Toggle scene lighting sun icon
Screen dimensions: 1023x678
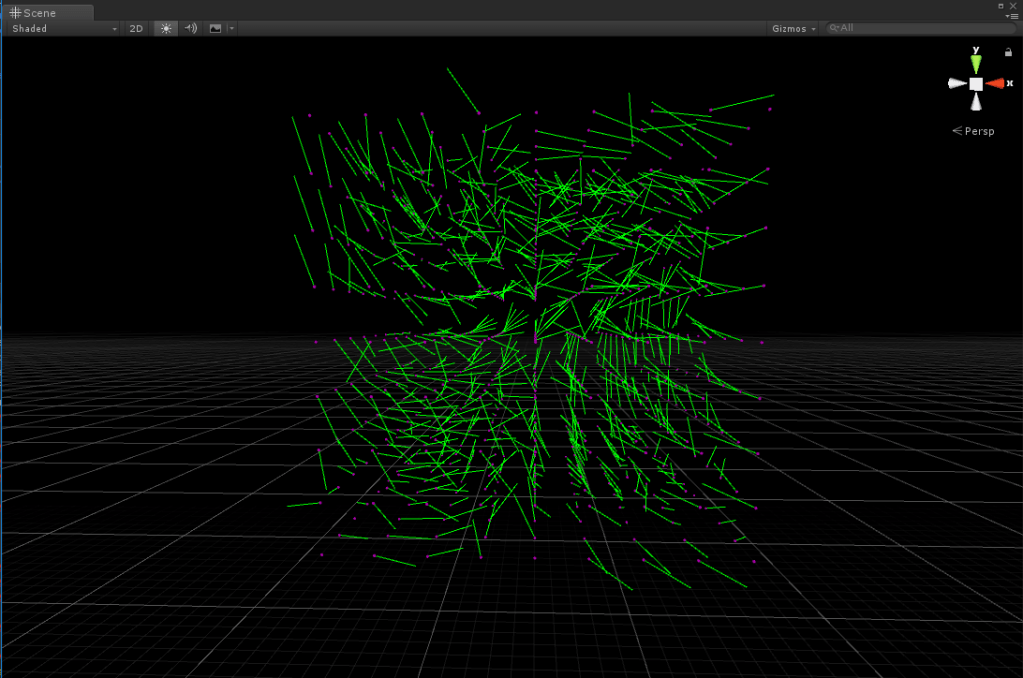pos(166,29)
